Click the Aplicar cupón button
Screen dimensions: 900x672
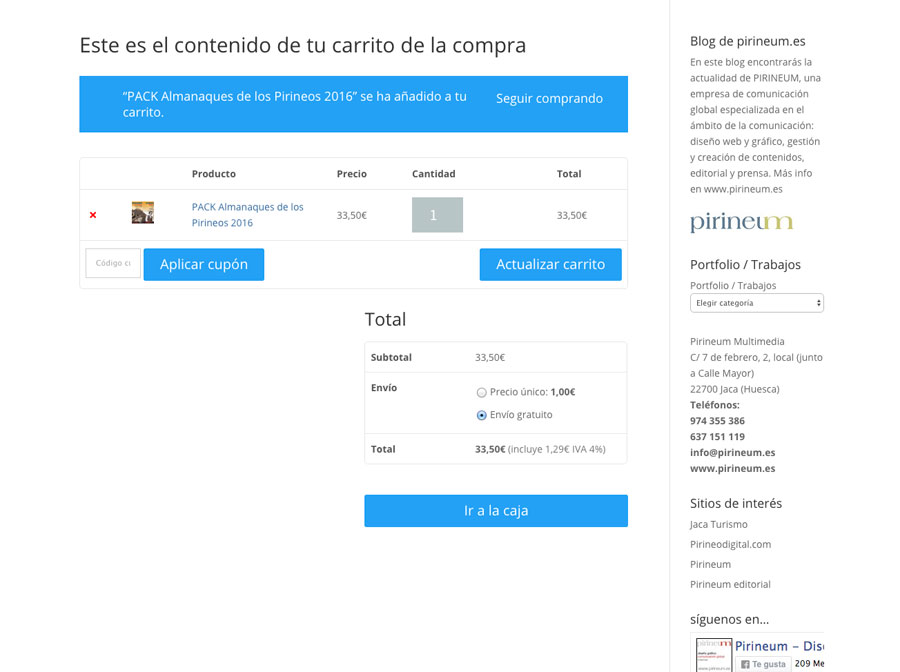[x=204, y=265]
